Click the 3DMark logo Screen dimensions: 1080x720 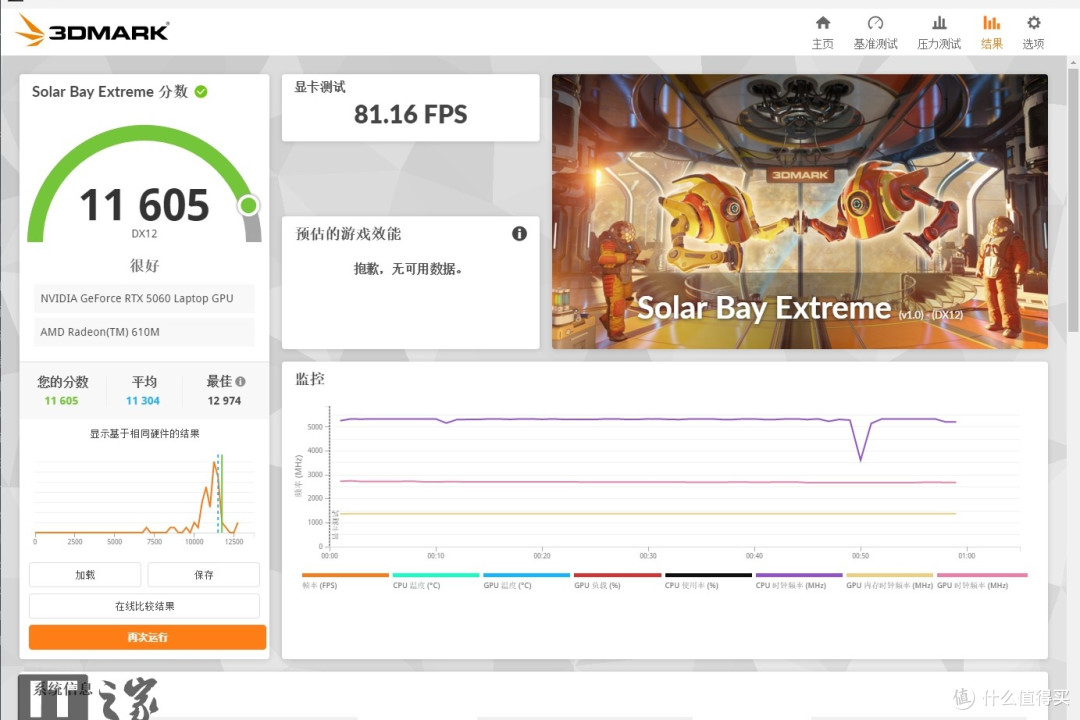pos(92,31)
